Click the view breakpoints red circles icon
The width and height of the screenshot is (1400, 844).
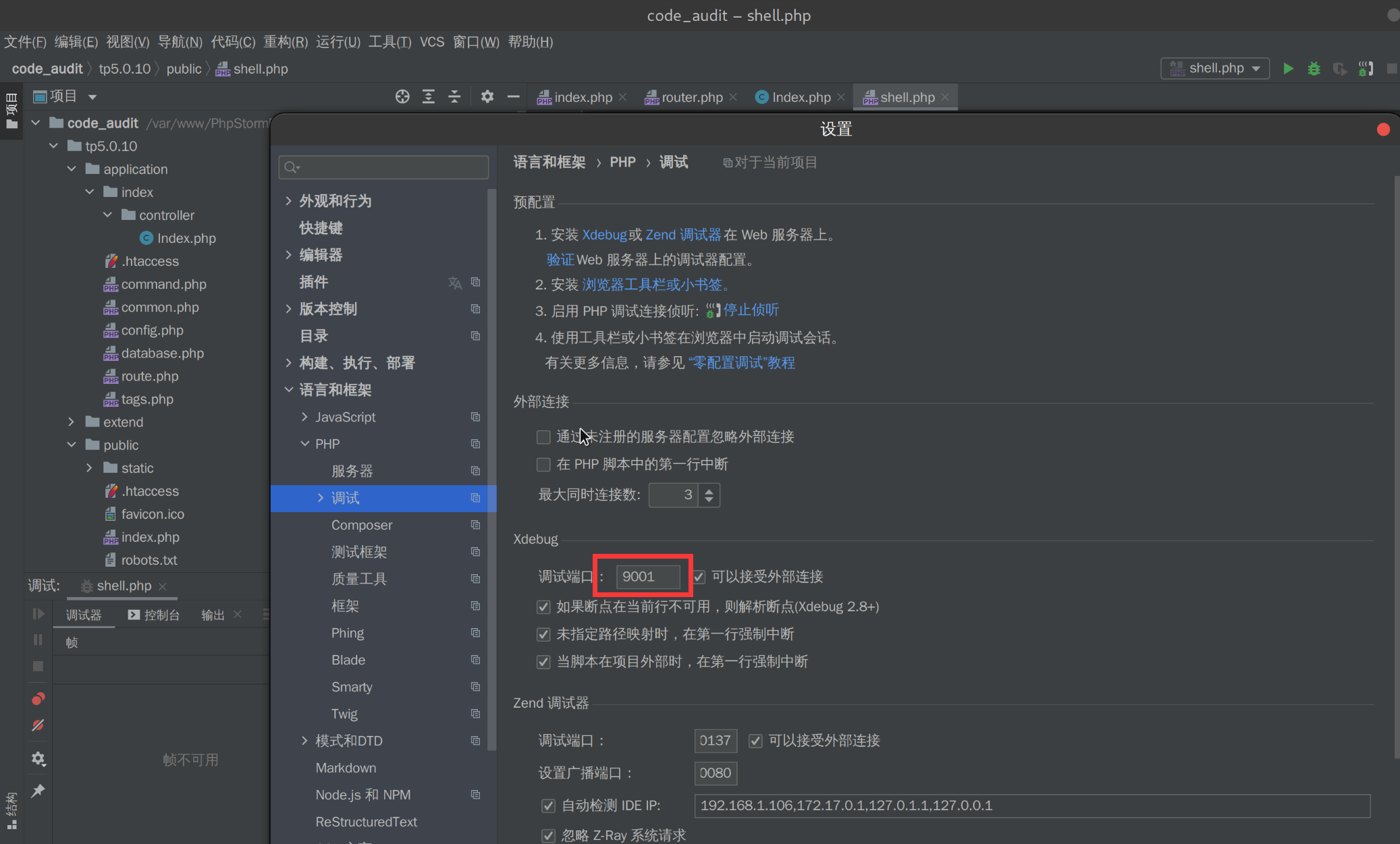point(38,698)
